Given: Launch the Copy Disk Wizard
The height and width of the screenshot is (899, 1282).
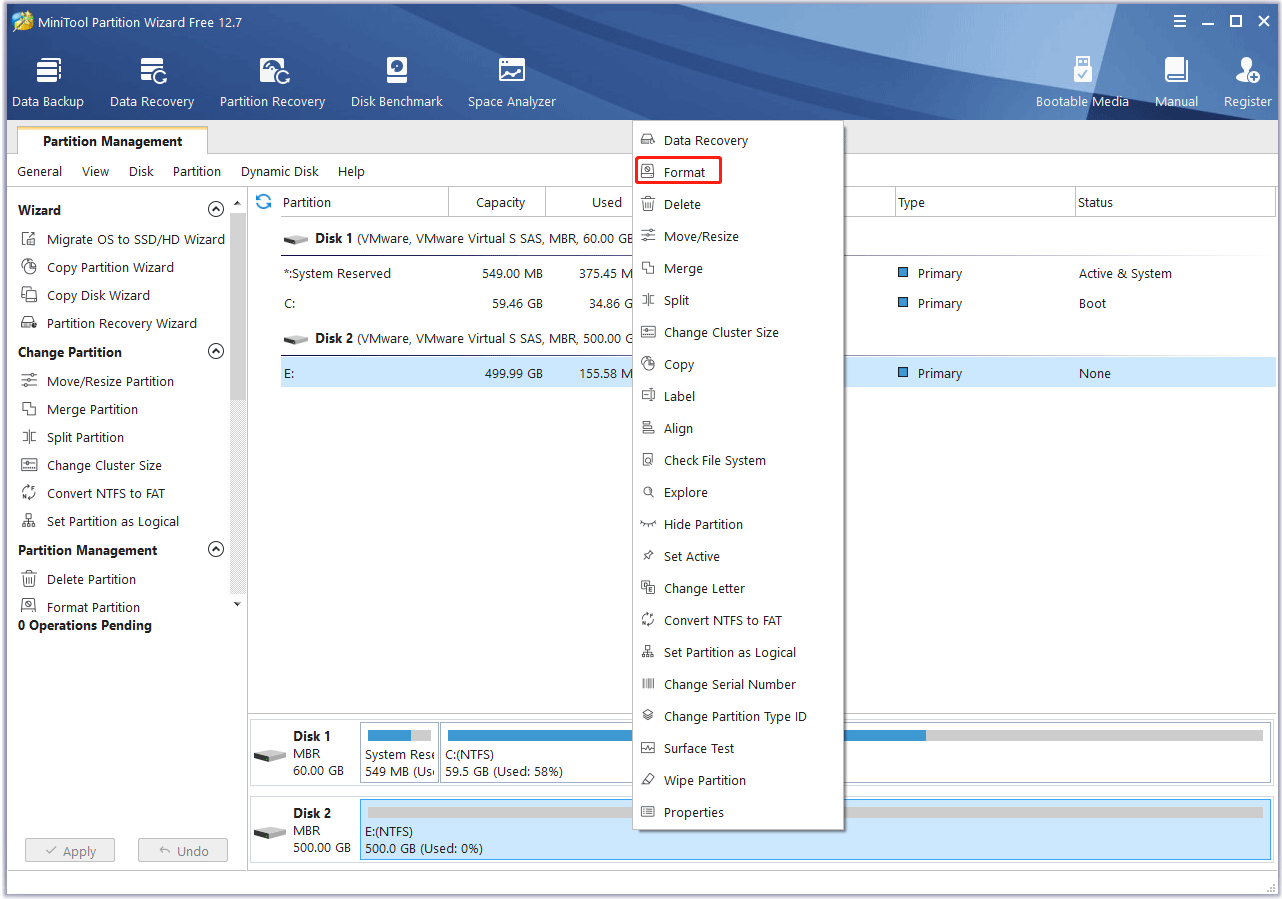Looking at the screenshot, I should 86,295.
